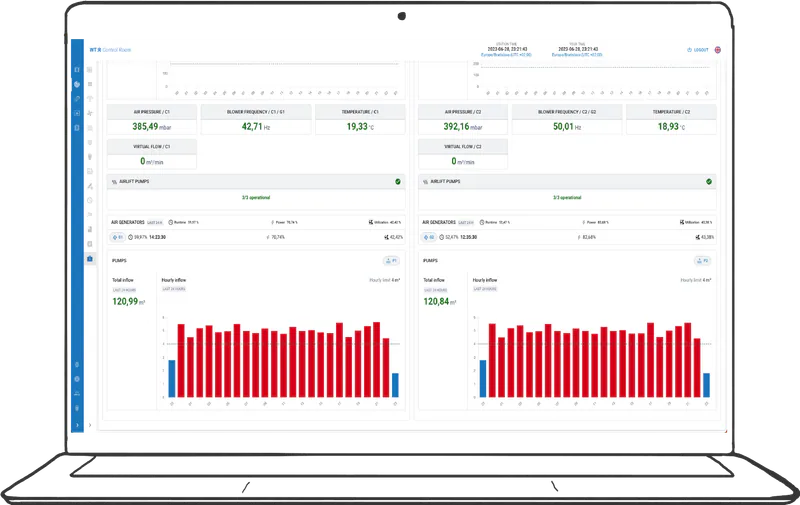800x505 pixels.
Task: Click the last blue bar in right inflow chart
Action: point(706,384)
